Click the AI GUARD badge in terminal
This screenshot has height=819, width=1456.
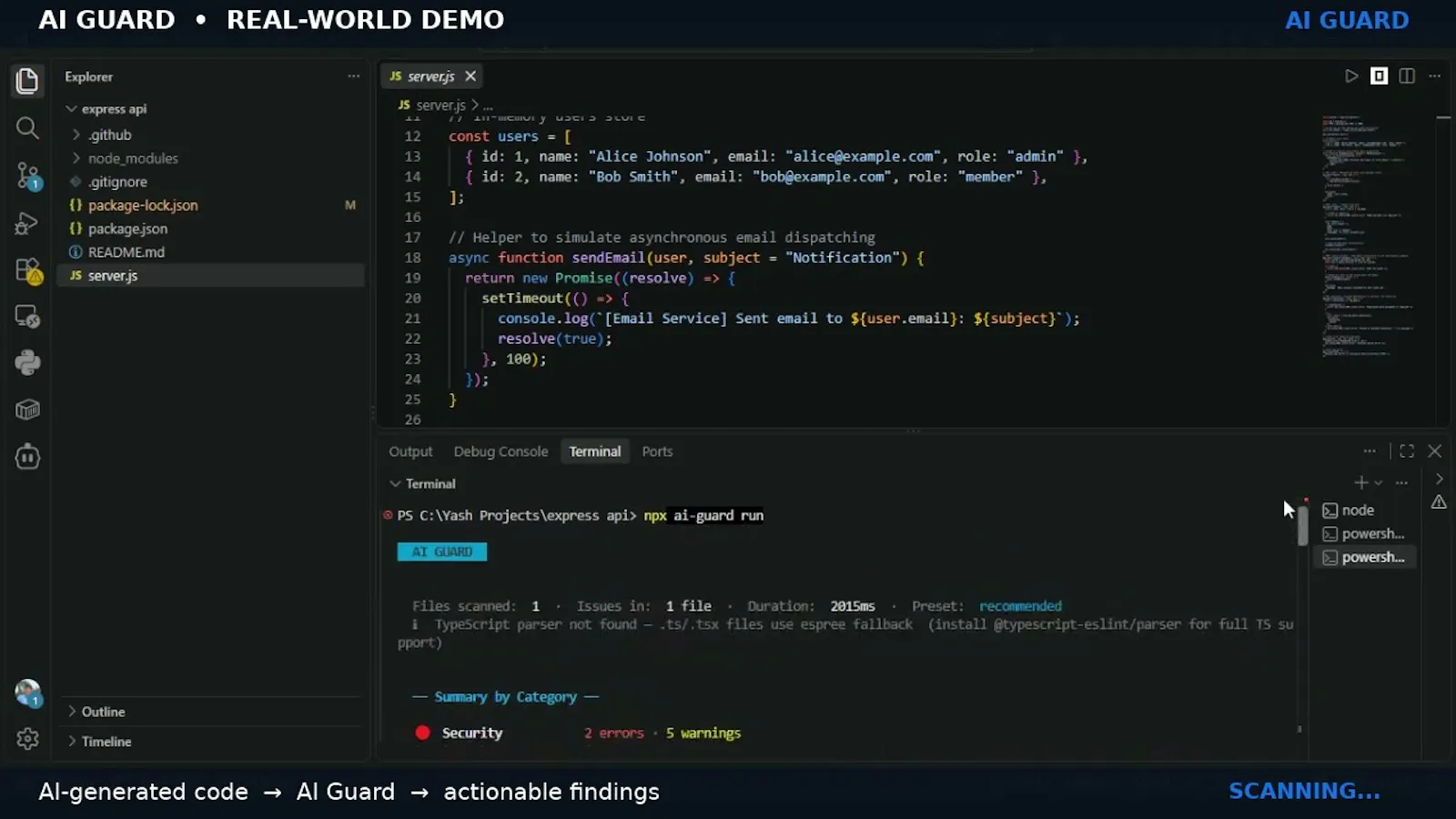[x=442, y=552]
